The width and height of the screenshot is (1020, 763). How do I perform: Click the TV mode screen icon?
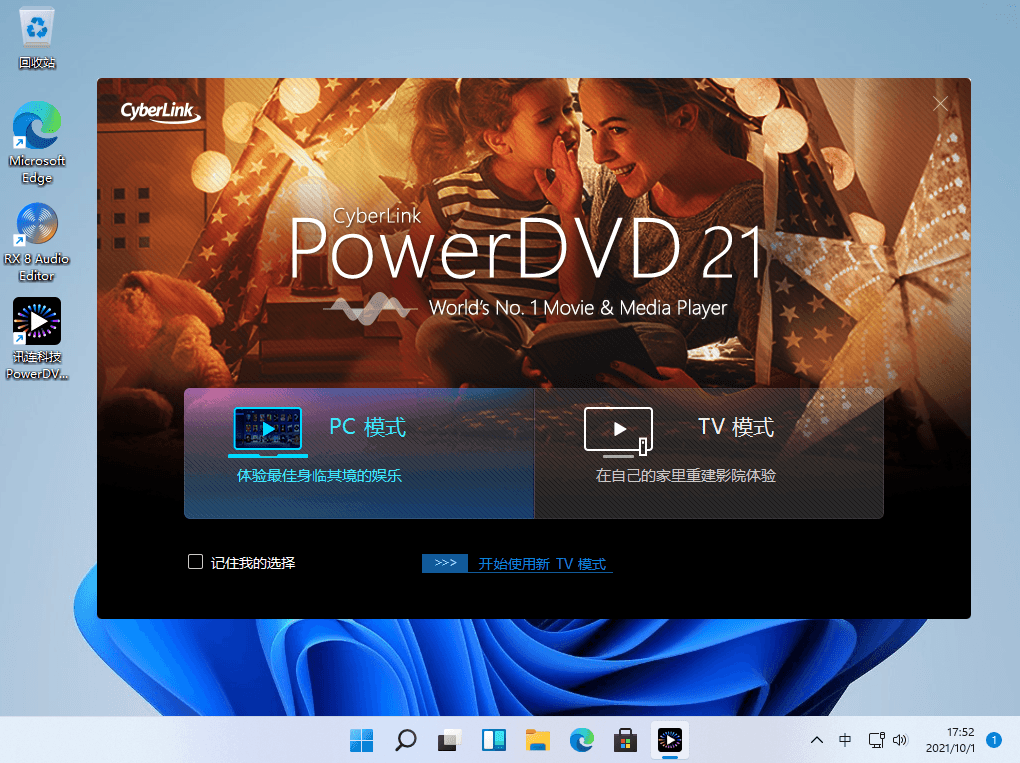coord(619,431)
